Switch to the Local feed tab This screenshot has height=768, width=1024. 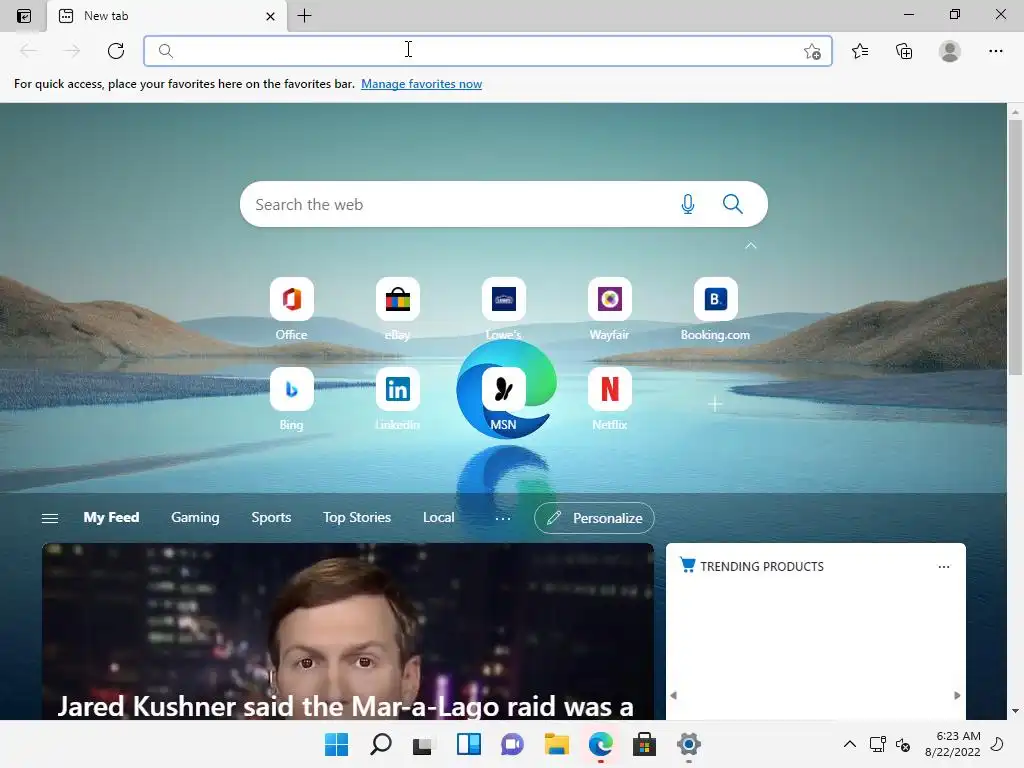438,517
